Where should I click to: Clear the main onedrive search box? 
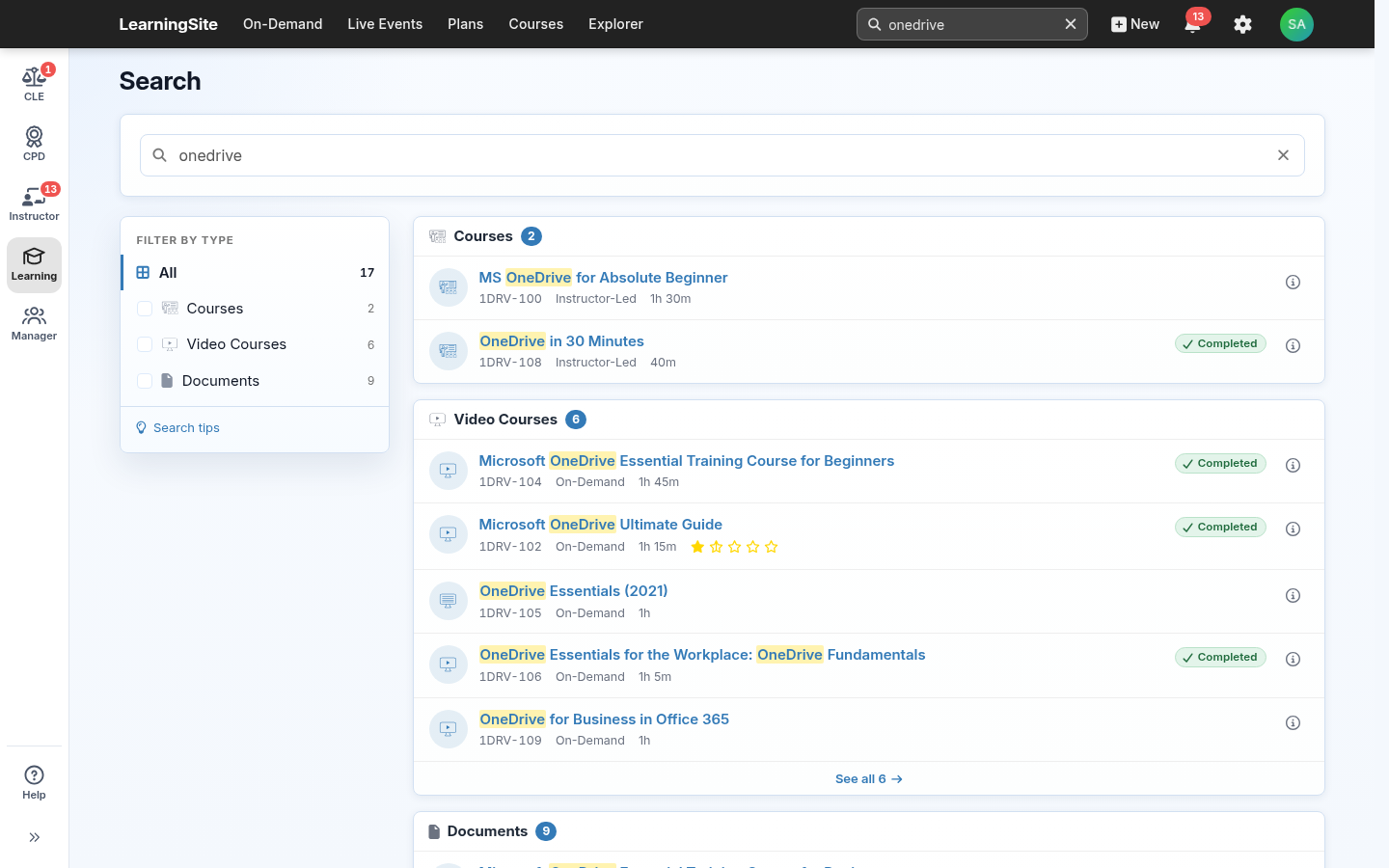click(x=1283, y=155)
